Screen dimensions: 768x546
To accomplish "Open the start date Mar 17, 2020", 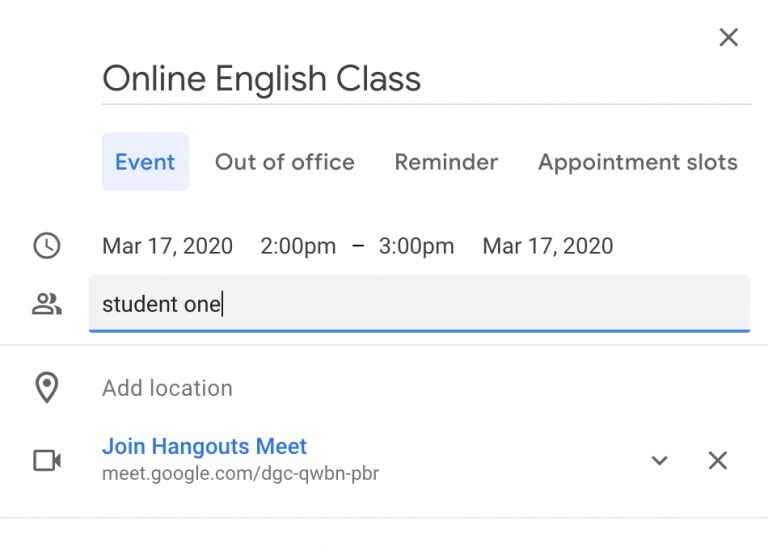I will [x=167, y=246].
